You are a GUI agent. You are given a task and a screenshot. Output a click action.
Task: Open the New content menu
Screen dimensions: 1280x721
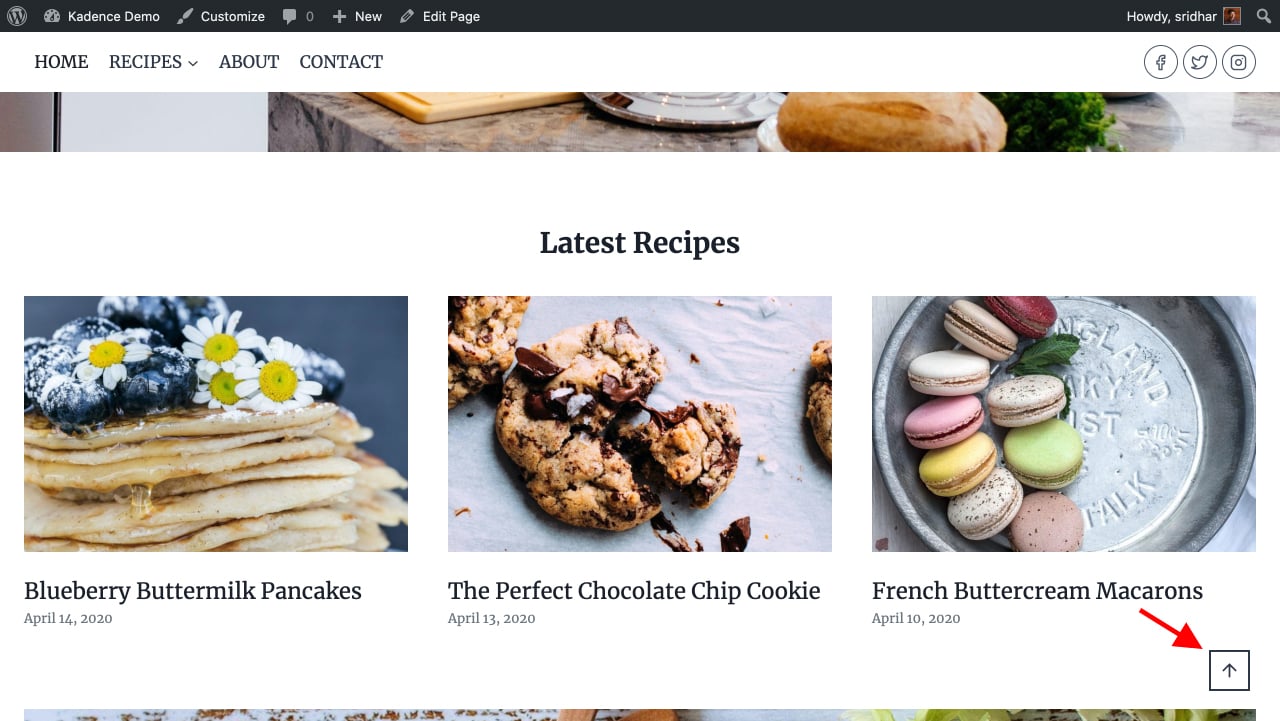point(357,16)
